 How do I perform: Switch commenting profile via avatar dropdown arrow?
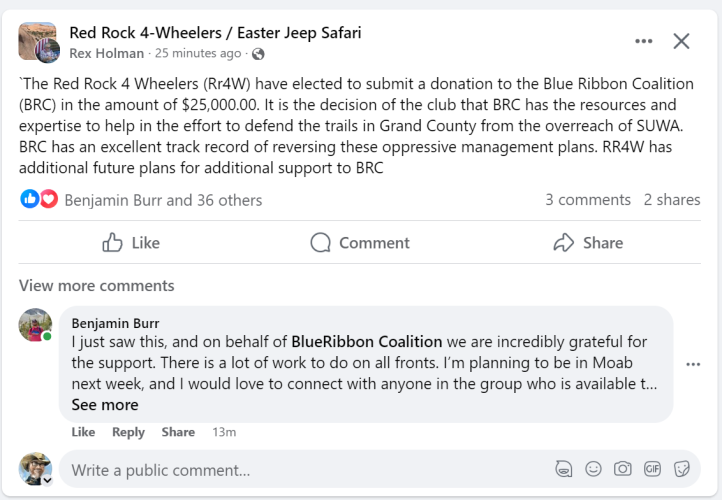pos(47,481)
